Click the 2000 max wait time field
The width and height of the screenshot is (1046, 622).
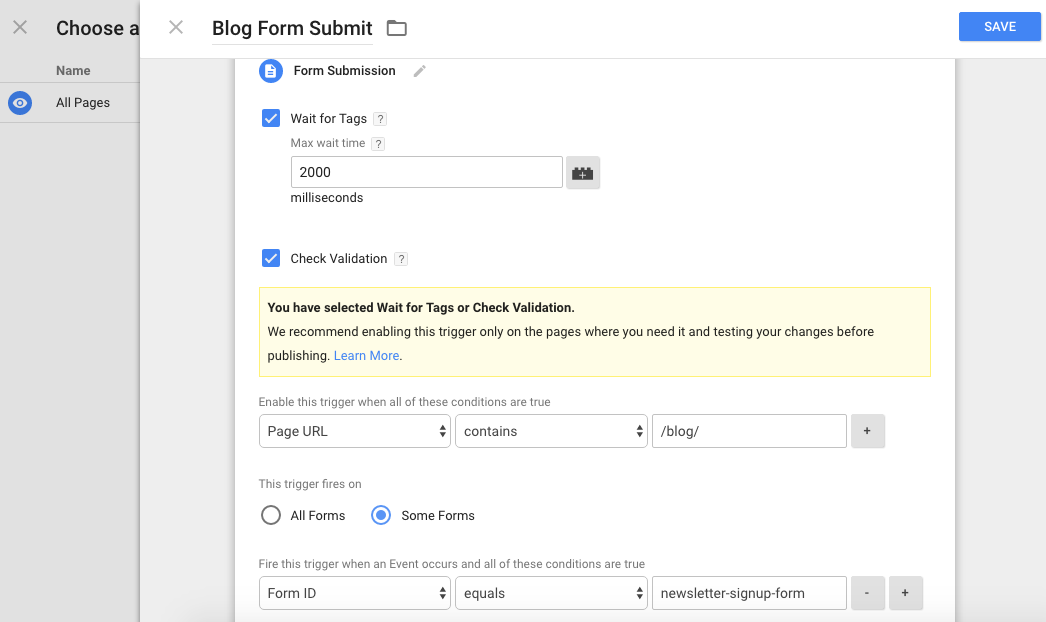[426, 172]
